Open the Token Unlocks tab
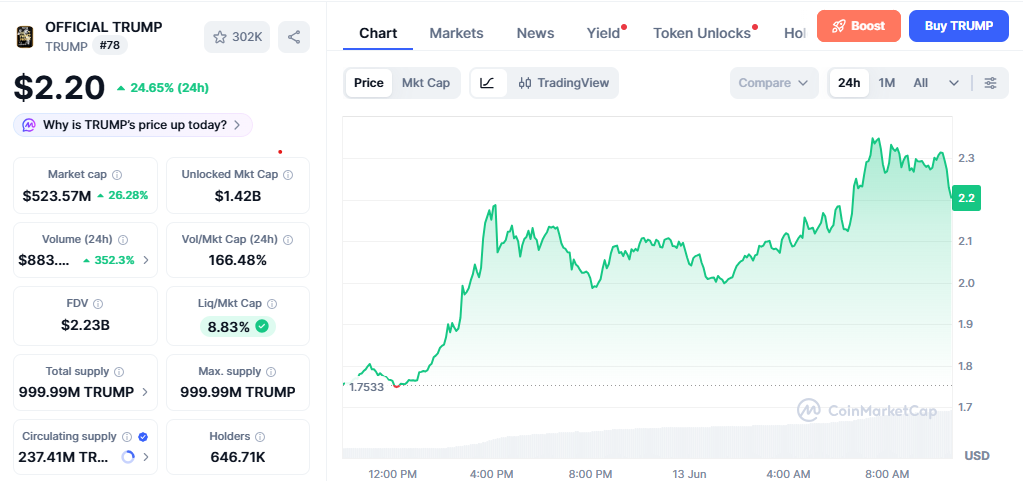The image size is (1023, 481). 702,33
